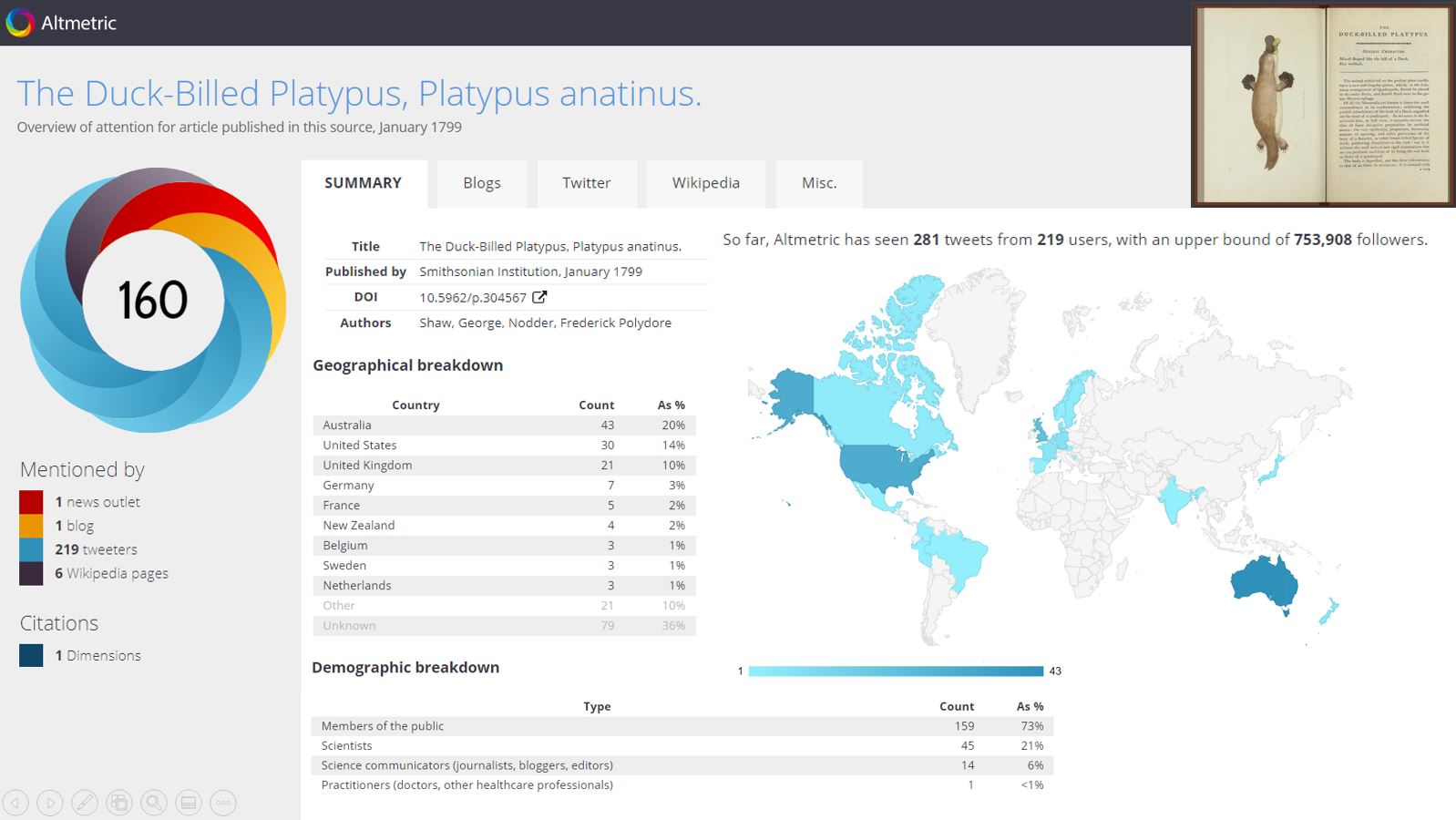The height and width of the screenshot is (820, 1456).
Task: Select the Germany country row
Action: pyautogui.click(x=504, y=486)
